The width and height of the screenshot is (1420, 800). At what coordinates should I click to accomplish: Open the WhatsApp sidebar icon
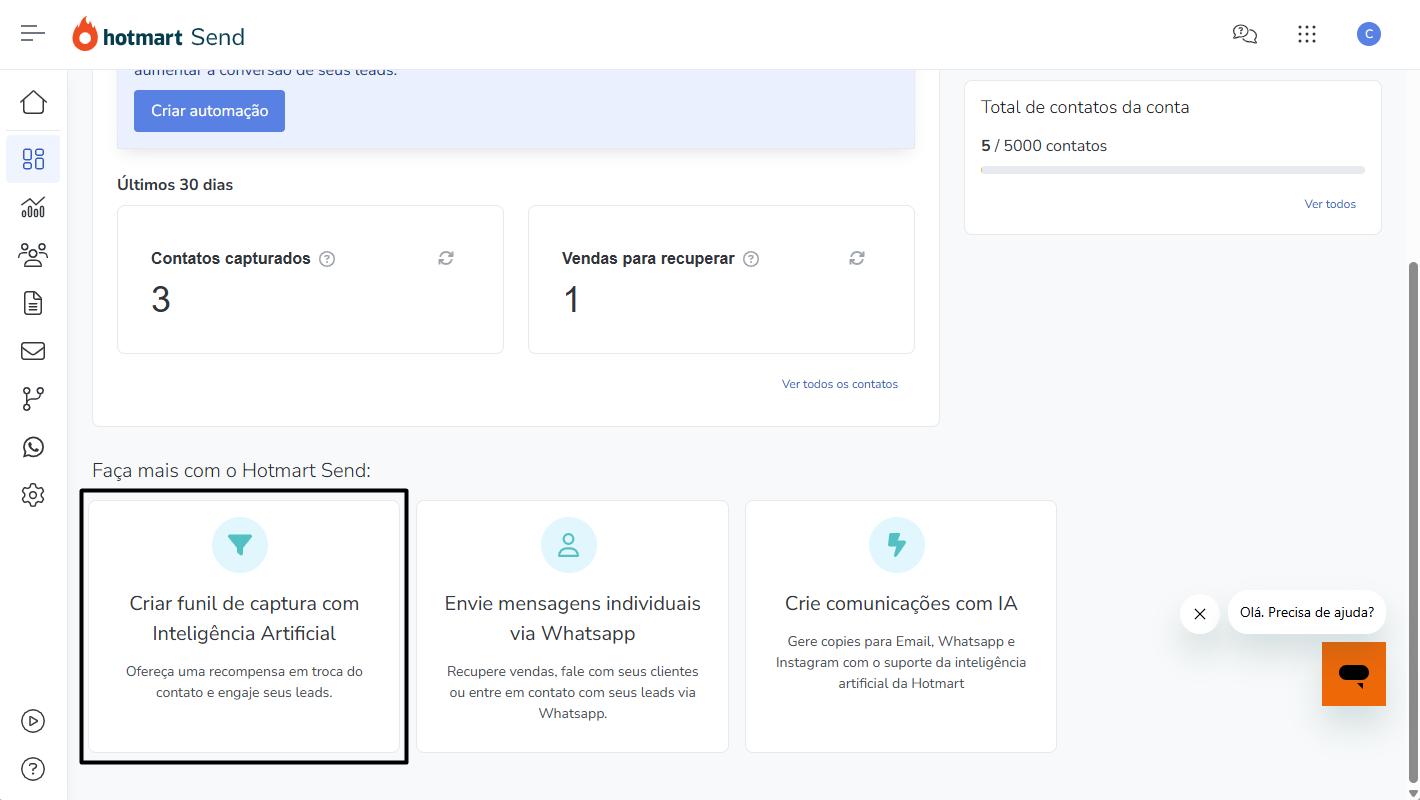coord(33,447)
